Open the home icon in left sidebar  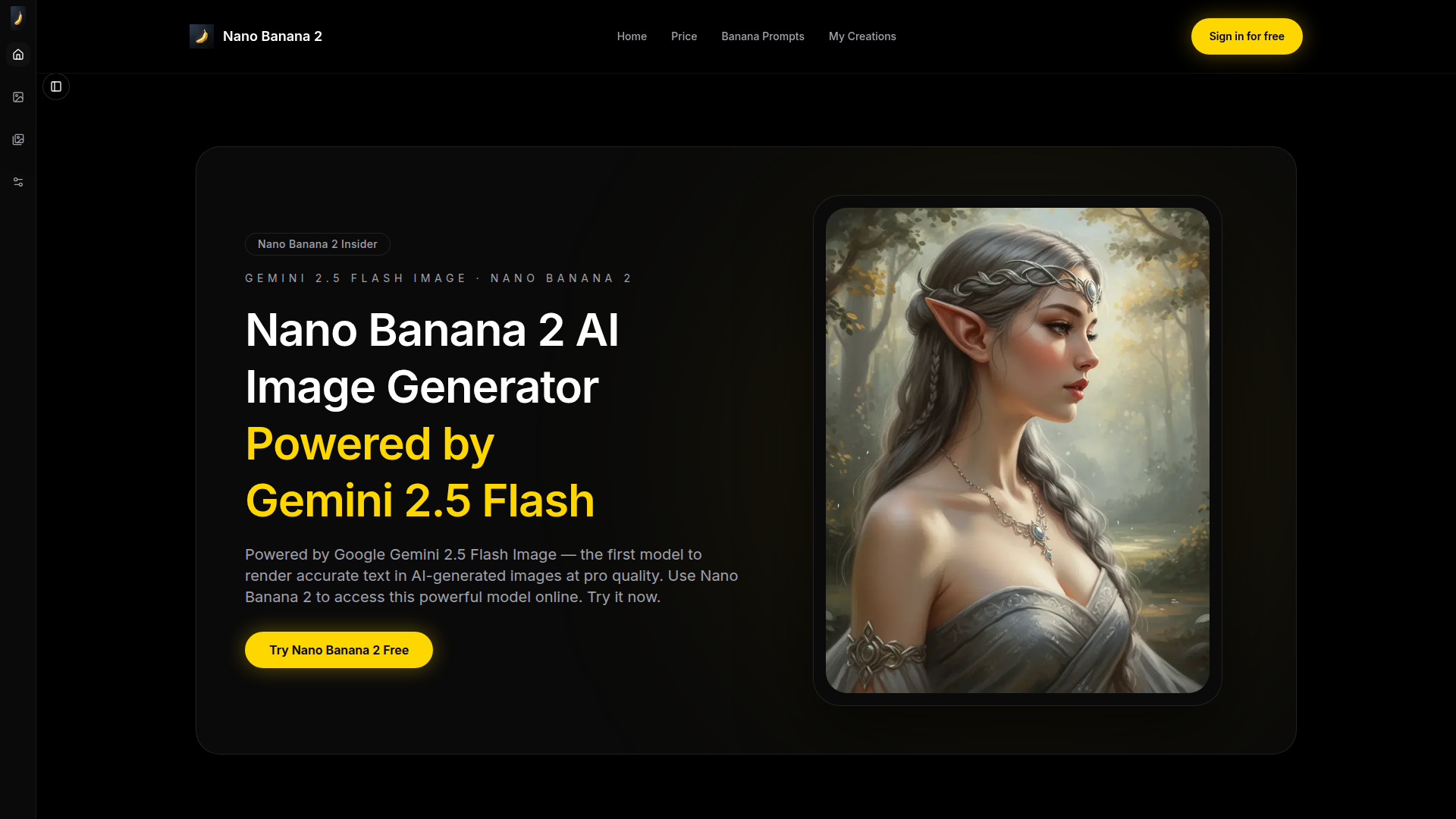coord(18,55)
